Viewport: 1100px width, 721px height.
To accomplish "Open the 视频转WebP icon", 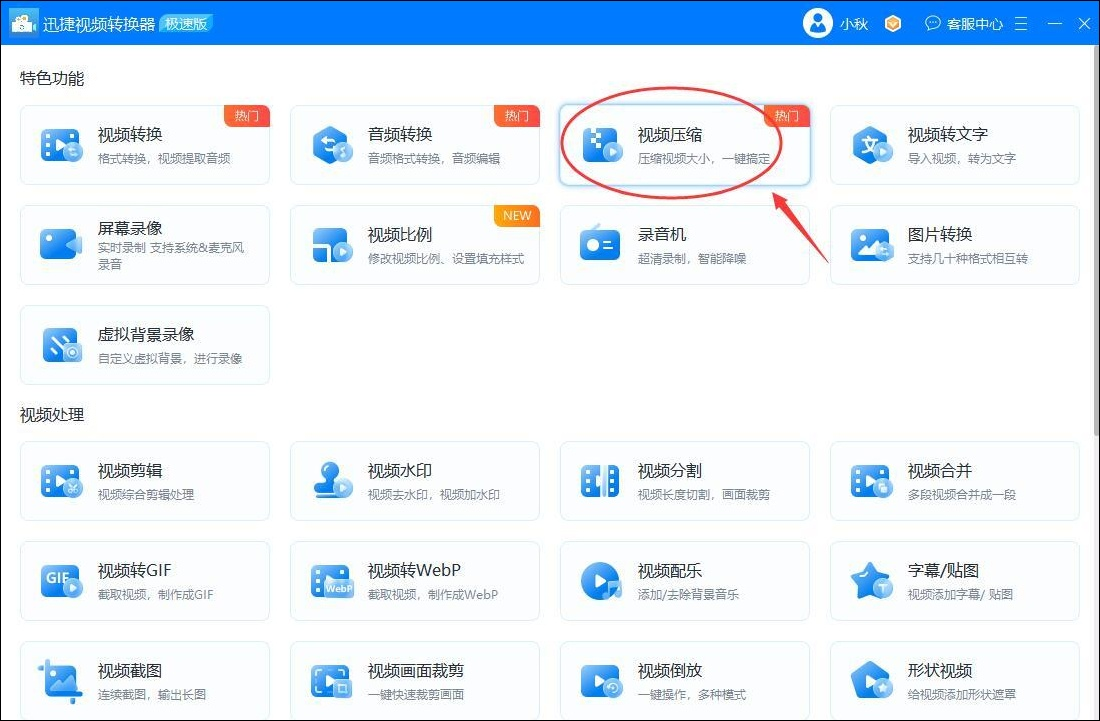I will click(x=331, y=581).
